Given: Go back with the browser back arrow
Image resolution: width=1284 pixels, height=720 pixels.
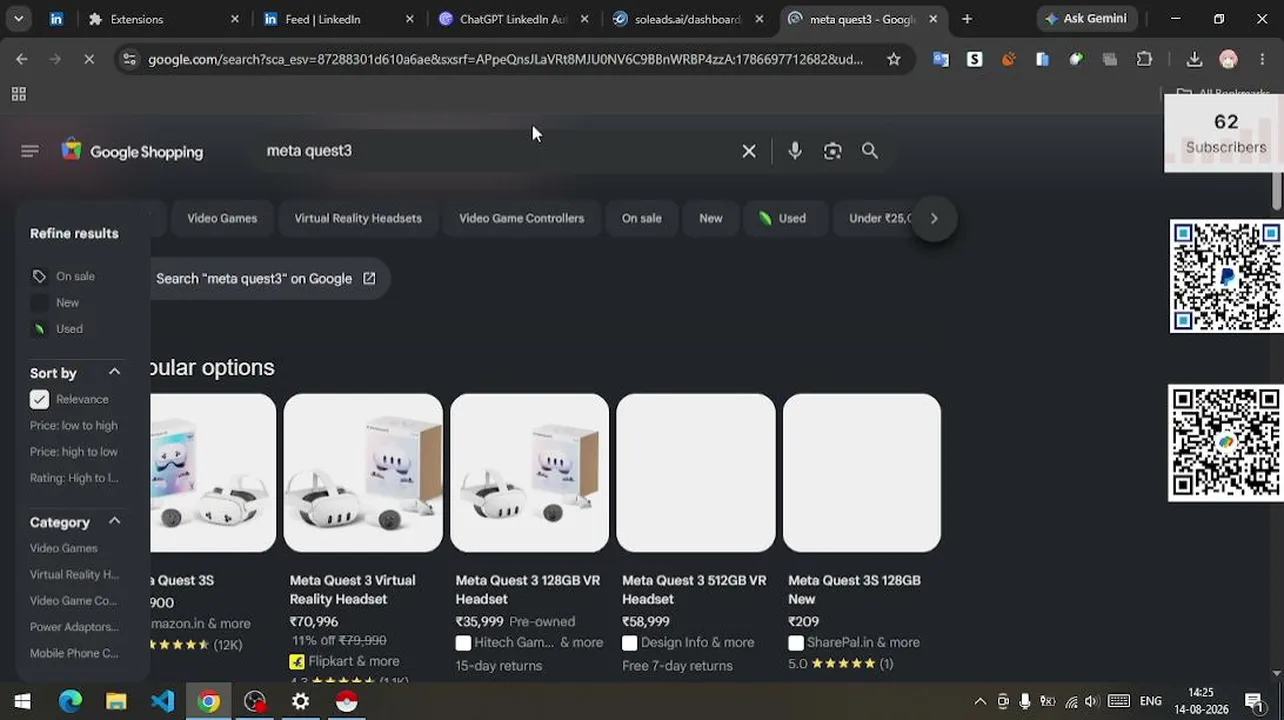Looking at the screenshot, I should click(x=21, y=59).
